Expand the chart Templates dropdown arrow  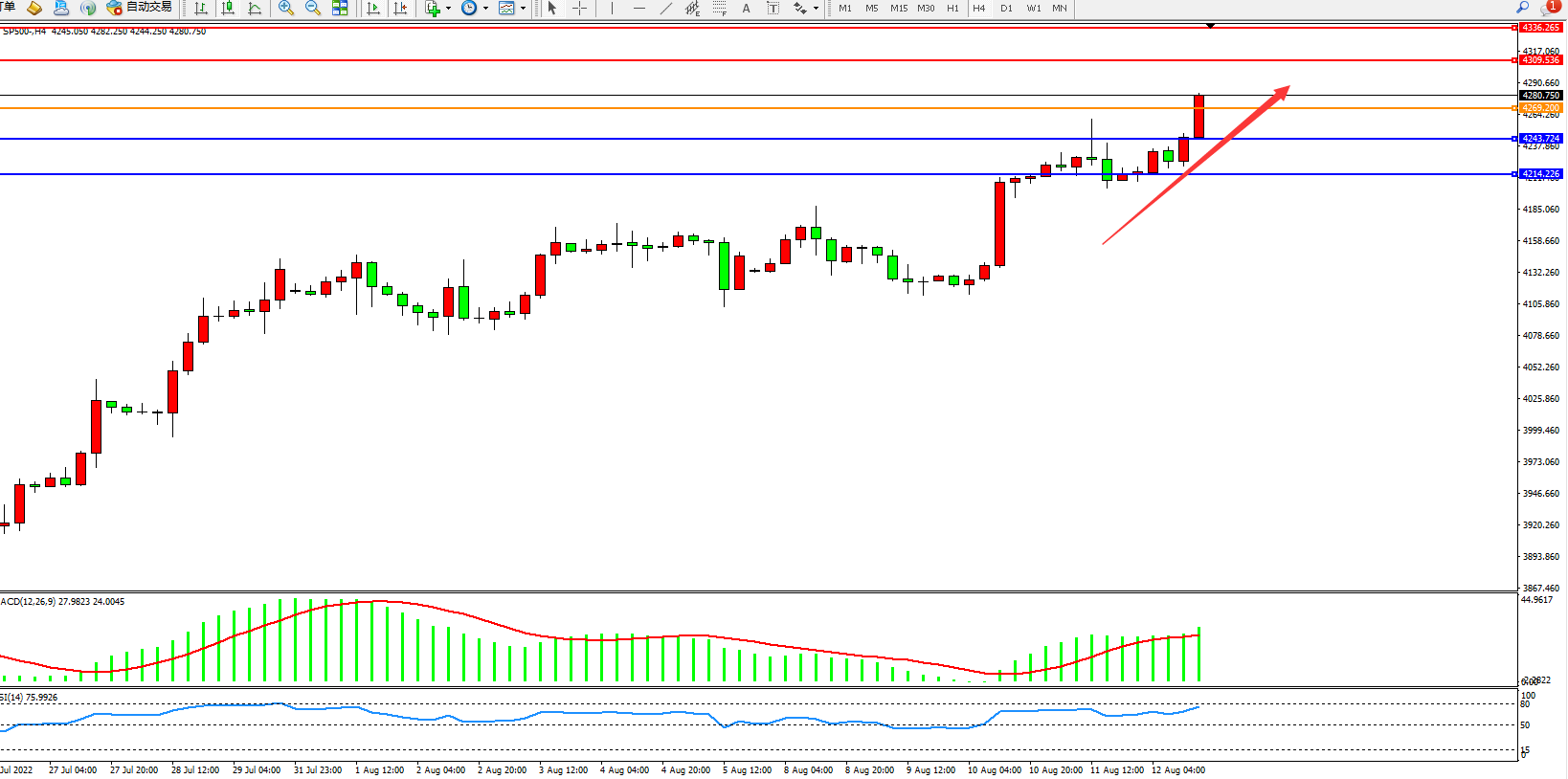[523, 9]
